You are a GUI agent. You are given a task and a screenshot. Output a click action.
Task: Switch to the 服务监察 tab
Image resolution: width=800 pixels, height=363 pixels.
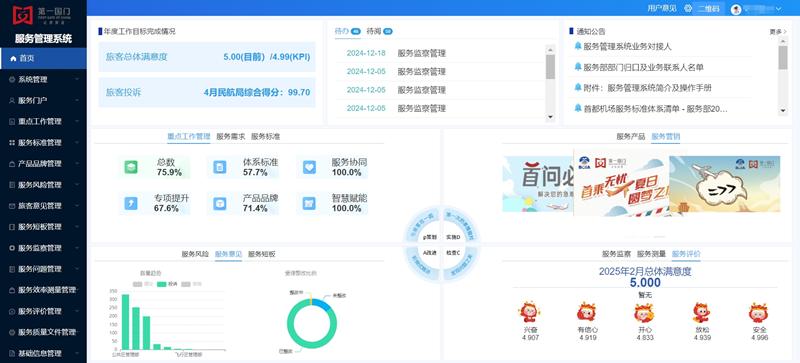(x=616, y=254)
